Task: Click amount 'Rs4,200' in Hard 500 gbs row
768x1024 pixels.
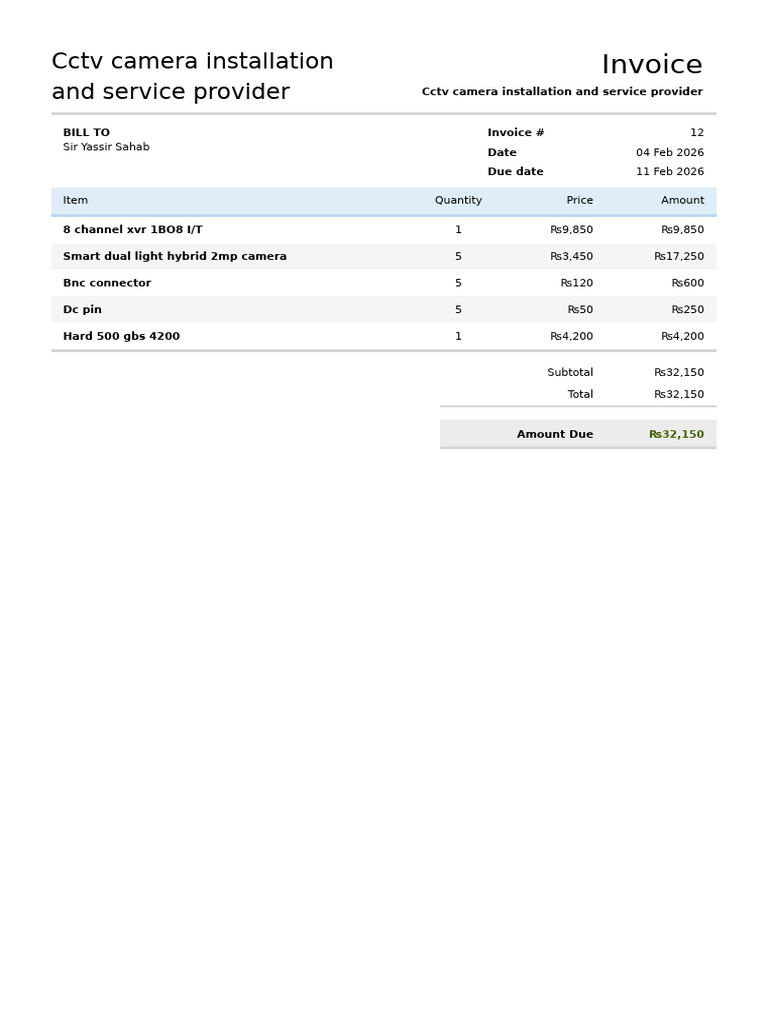Action: point(682,336)
